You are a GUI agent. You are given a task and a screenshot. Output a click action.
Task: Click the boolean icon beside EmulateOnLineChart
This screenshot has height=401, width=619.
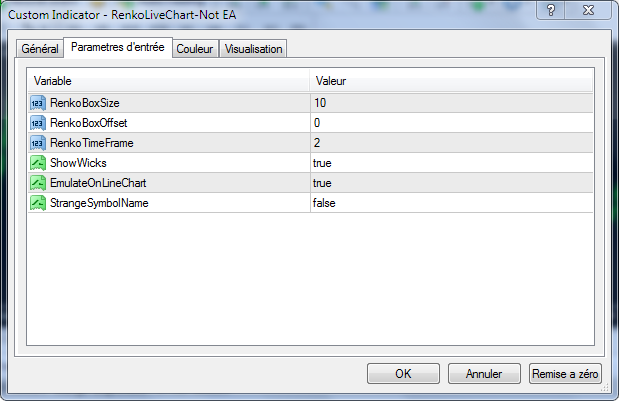point(38,183)
